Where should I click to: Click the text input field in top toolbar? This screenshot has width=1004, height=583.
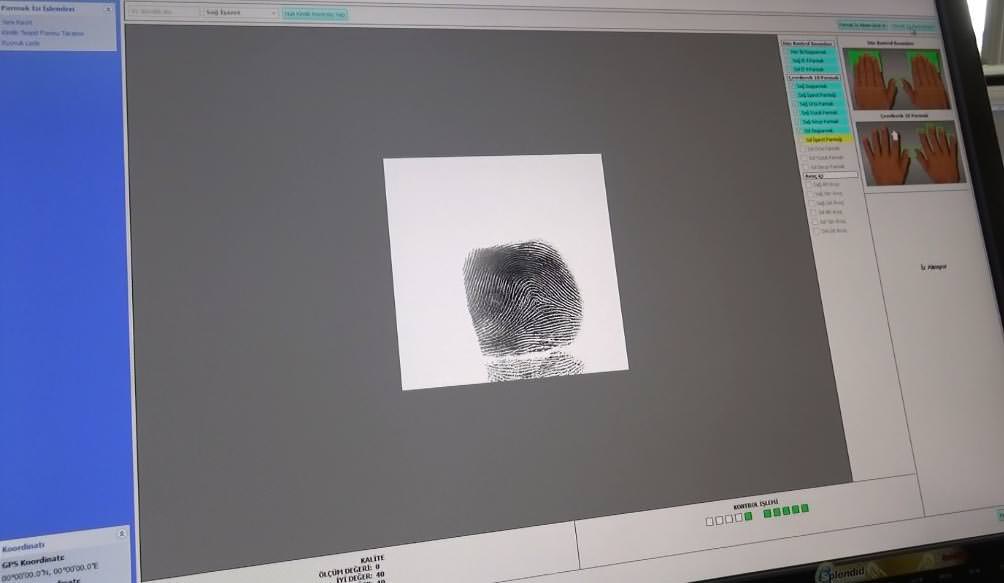coord(162,13)
